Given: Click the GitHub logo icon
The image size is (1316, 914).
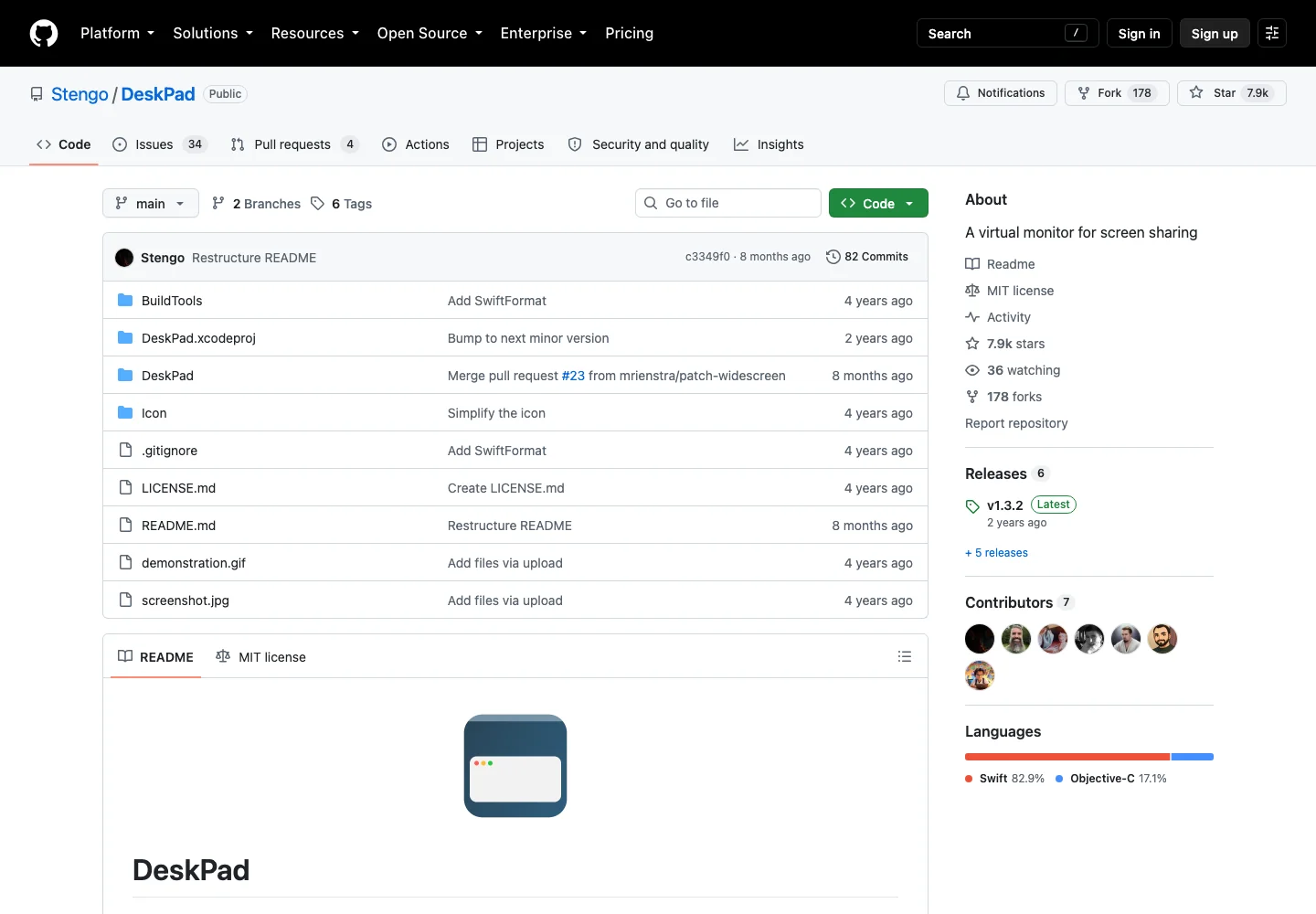Looking at the screenshot, I should tap(44, 33).
